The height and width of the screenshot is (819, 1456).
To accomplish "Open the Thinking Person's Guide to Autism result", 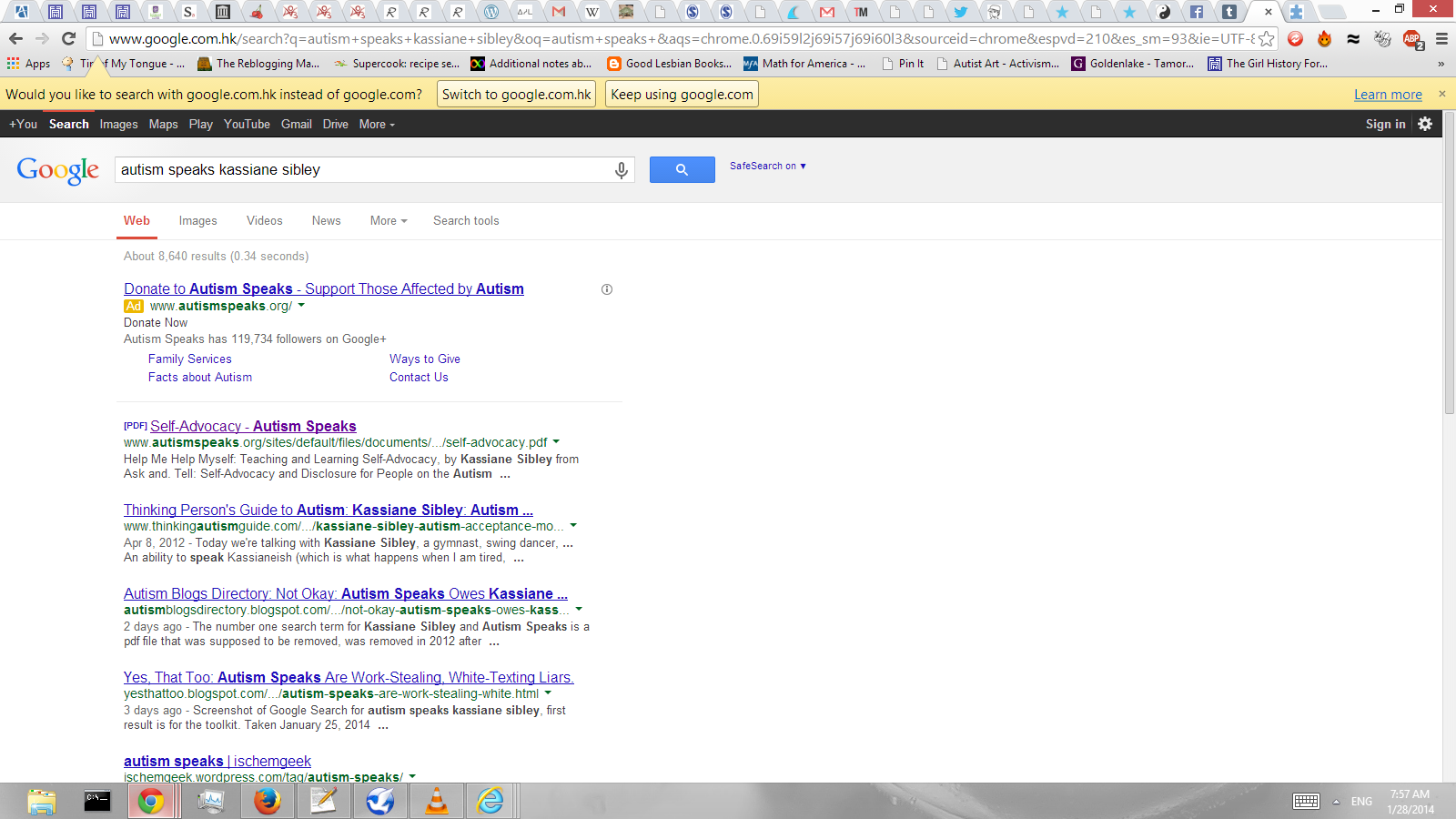I will [x=329, y=510].
